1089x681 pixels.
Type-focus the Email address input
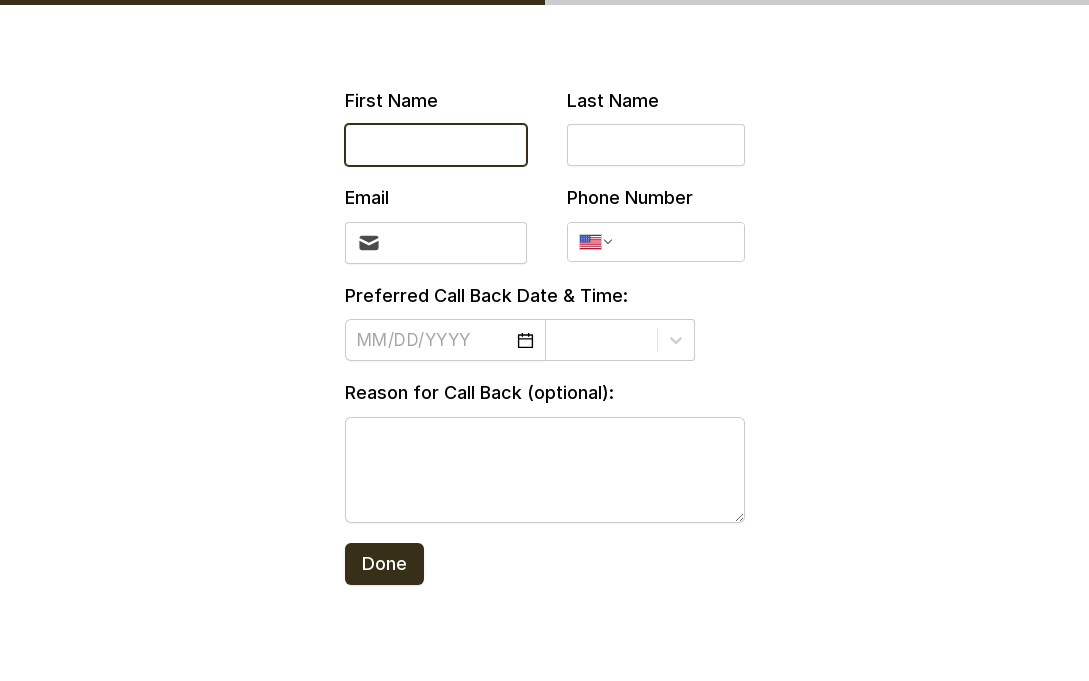tap(453, 243)
